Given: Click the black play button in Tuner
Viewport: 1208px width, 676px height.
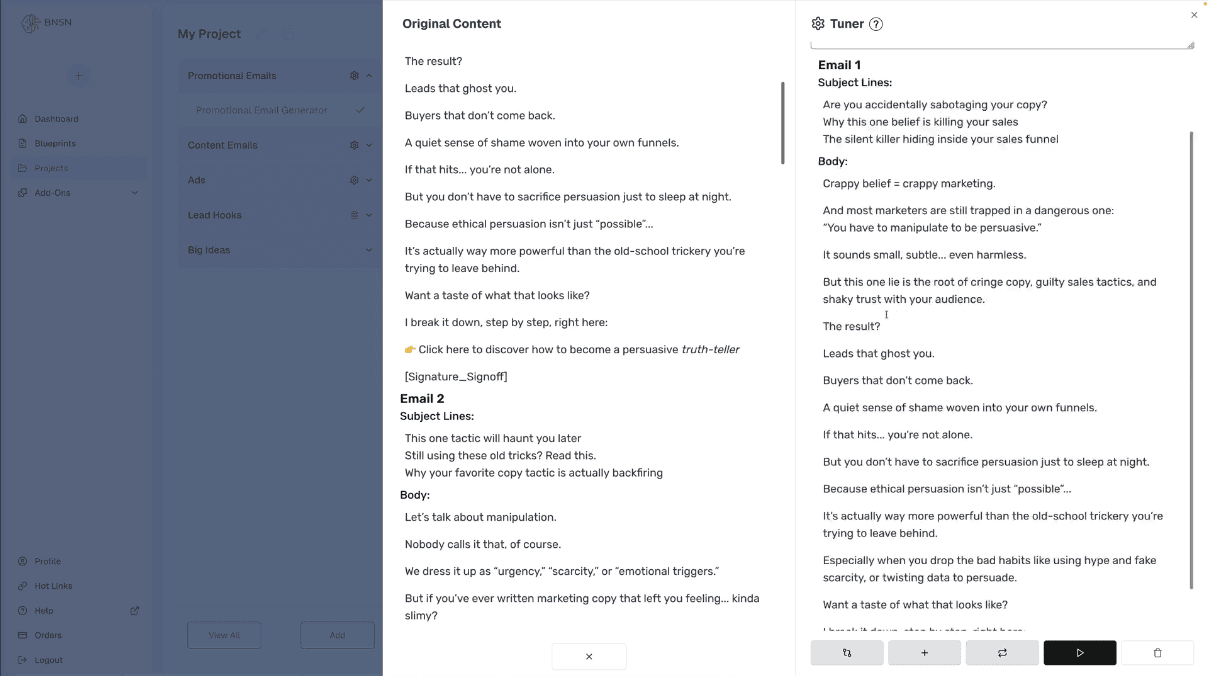Looking at the screenshot, I should click(1080, 653).
